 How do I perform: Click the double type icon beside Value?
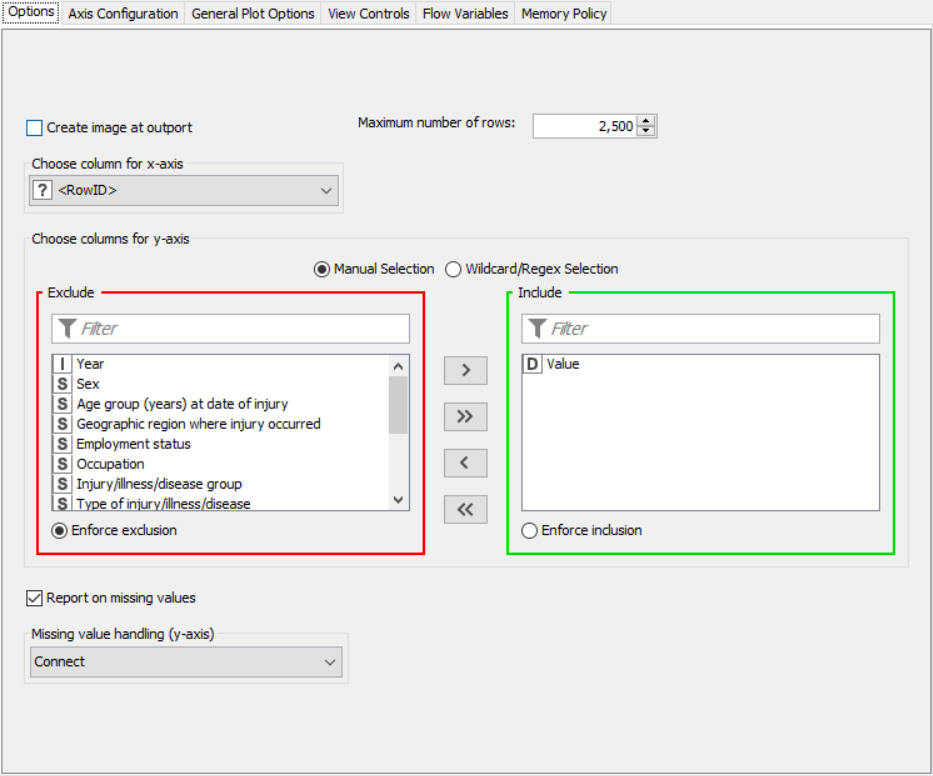(x=533, y=364)
